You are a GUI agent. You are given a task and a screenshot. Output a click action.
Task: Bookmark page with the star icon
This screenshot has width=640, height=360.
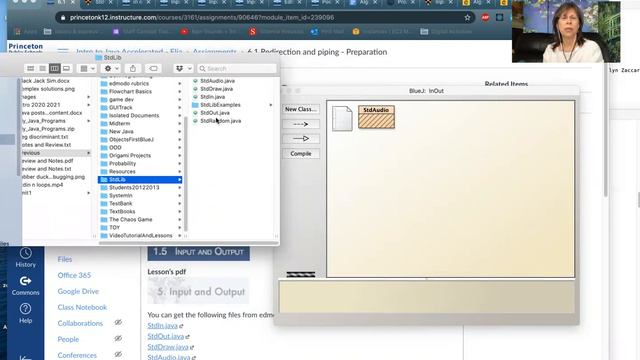click(467, 18)
